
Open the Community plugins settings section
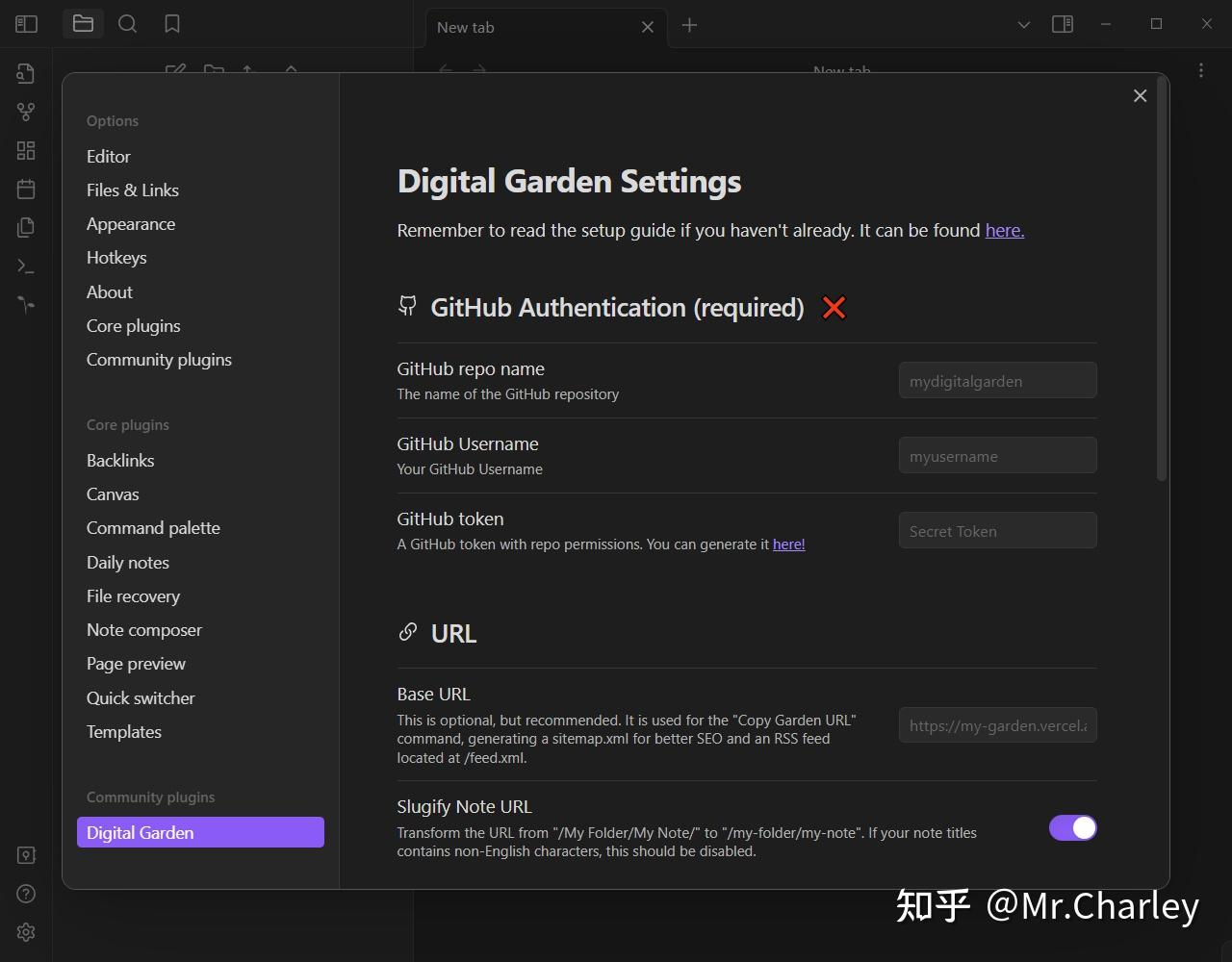[x=159, y=359]
